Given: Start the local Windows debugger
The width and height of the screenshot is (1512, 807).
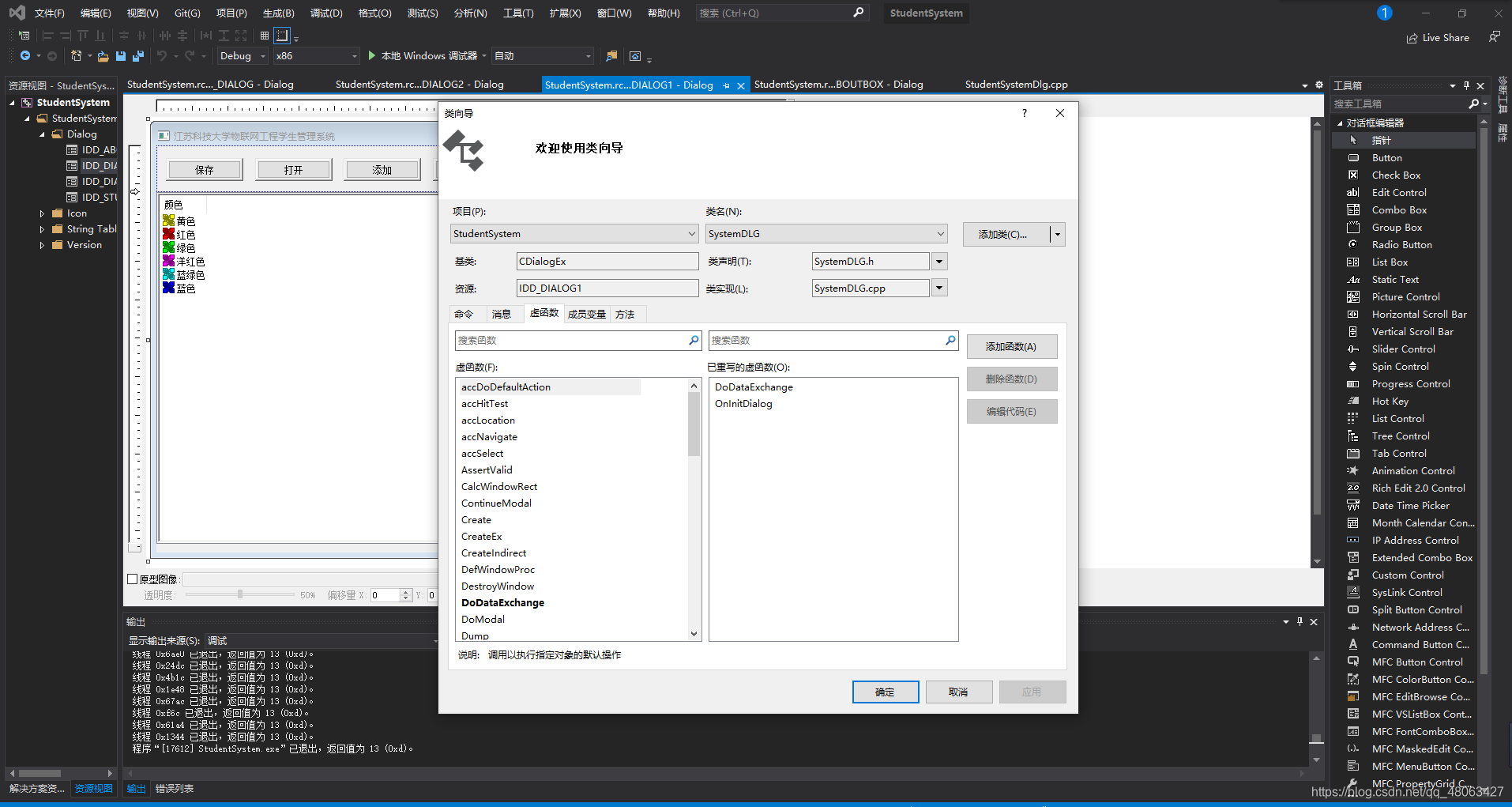Looking at the screenshot, I should [423, 56].
